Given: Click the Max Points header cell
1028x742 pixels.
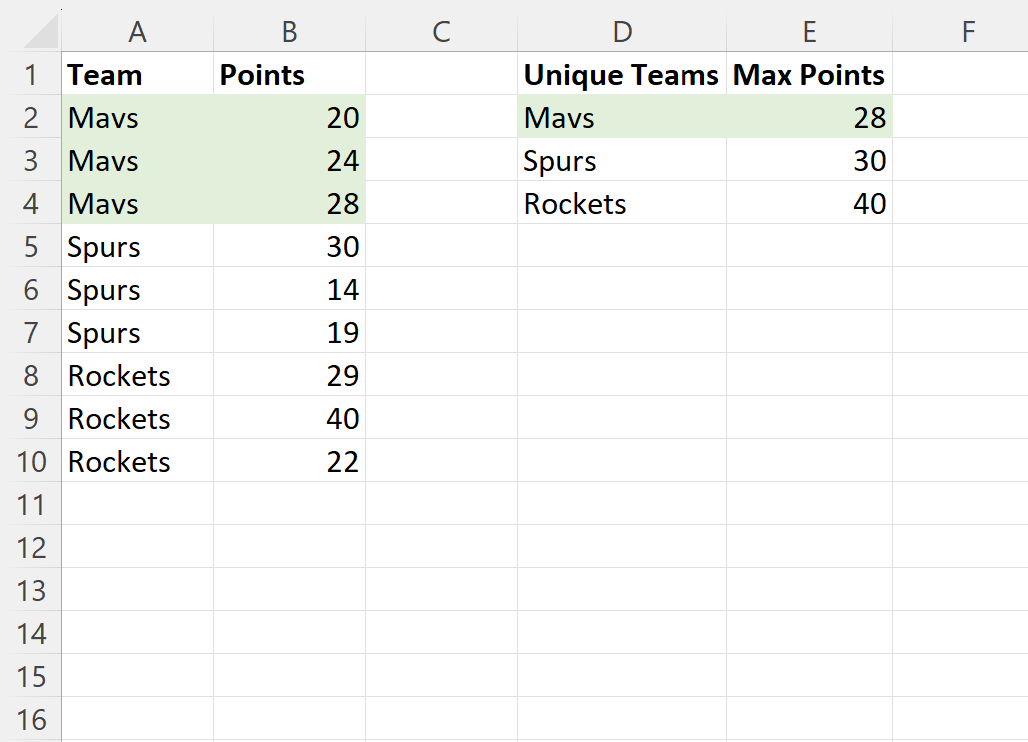Looking at the screenshot, I should pos(809,75).
